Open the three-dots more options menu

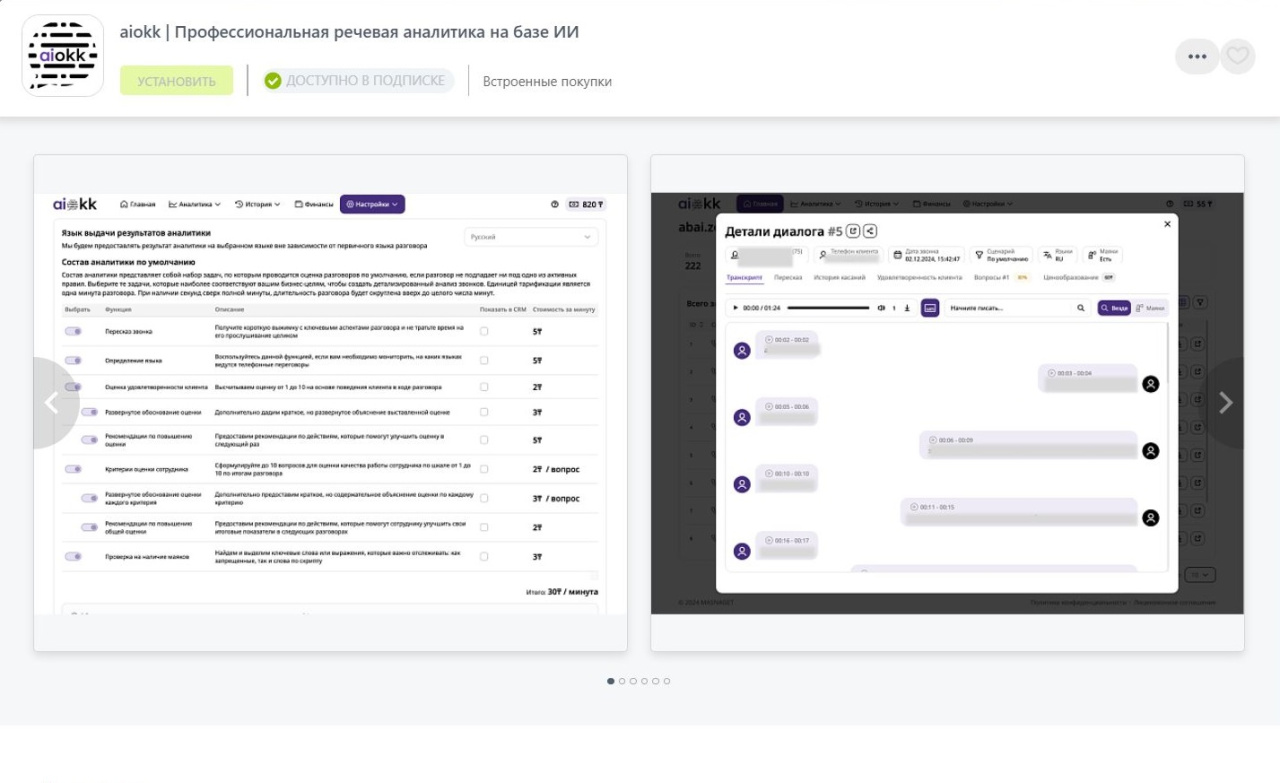[1197, 56]
